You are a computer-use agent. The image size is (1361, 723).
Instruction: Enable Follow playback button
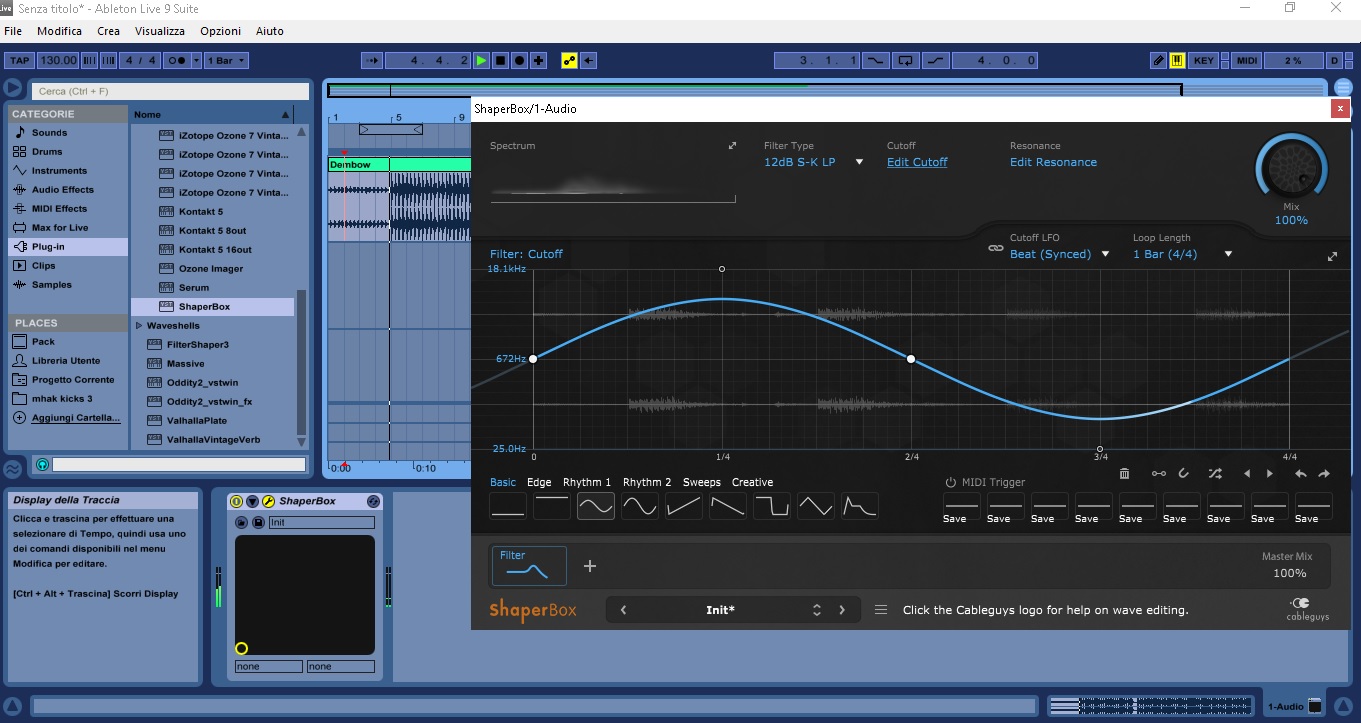[x=371, y=61]
